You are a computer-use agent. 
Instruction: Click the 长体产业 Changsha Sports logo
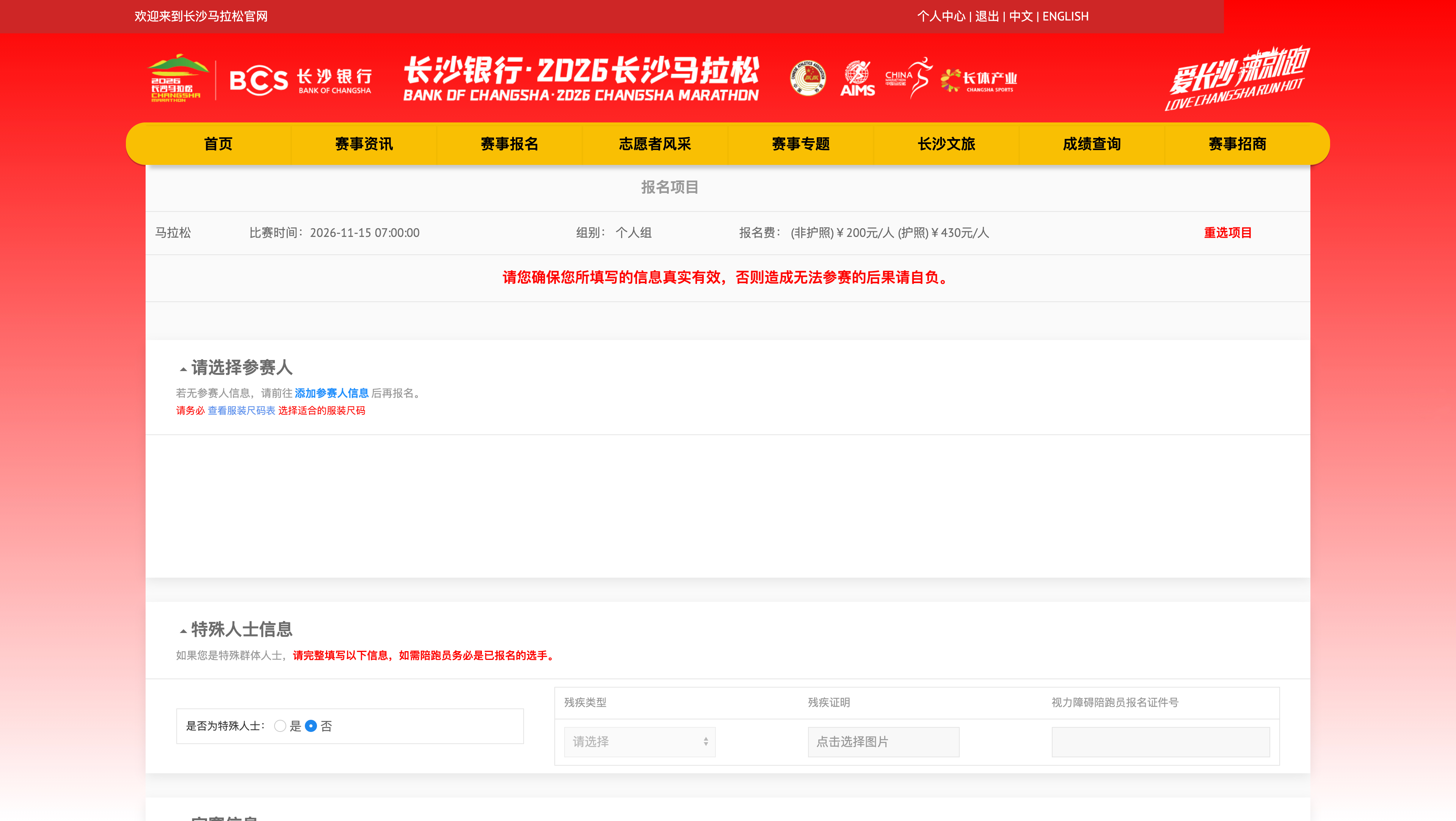pos(979,80)
